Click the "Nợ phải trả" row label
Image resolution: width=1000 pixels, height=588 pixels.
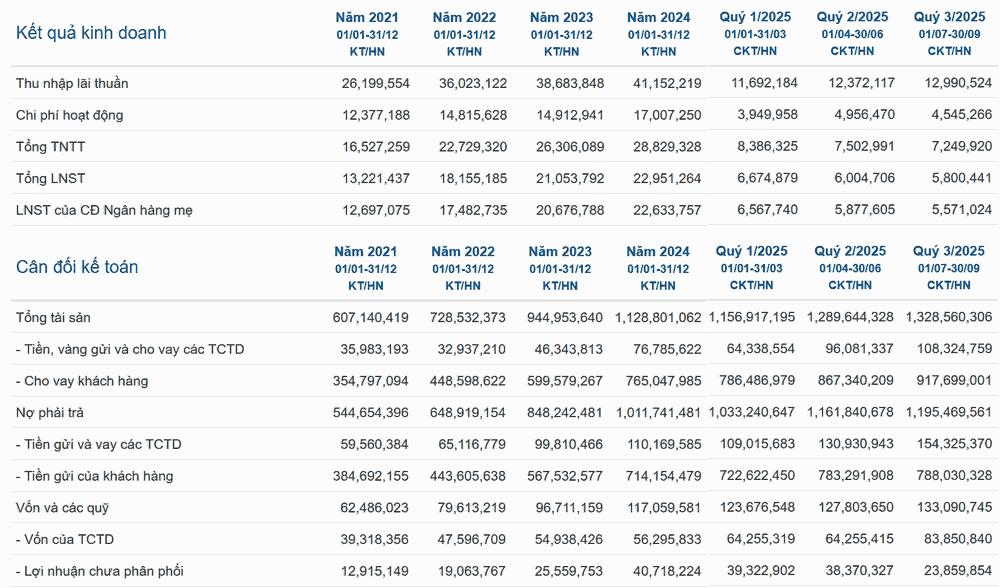51,412
